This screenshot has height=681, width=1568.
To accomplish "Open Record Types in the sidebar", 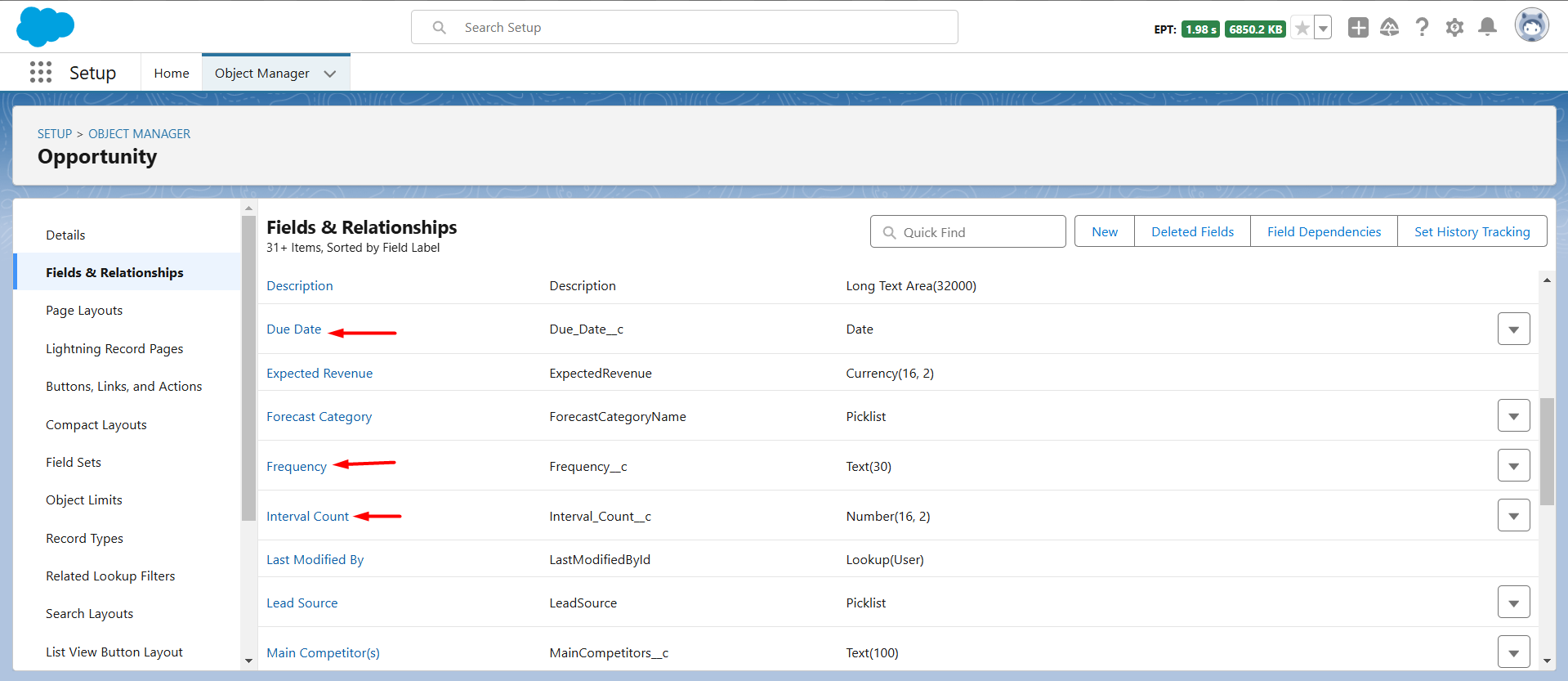I will 84,538.
